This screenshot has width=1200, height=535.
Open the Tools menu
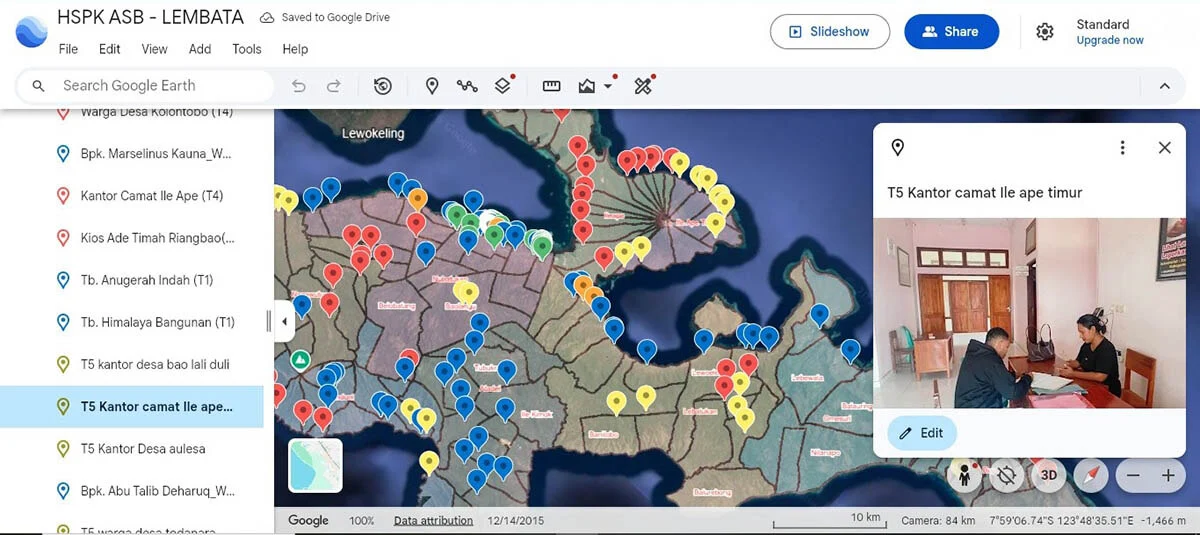coord(247,49)
